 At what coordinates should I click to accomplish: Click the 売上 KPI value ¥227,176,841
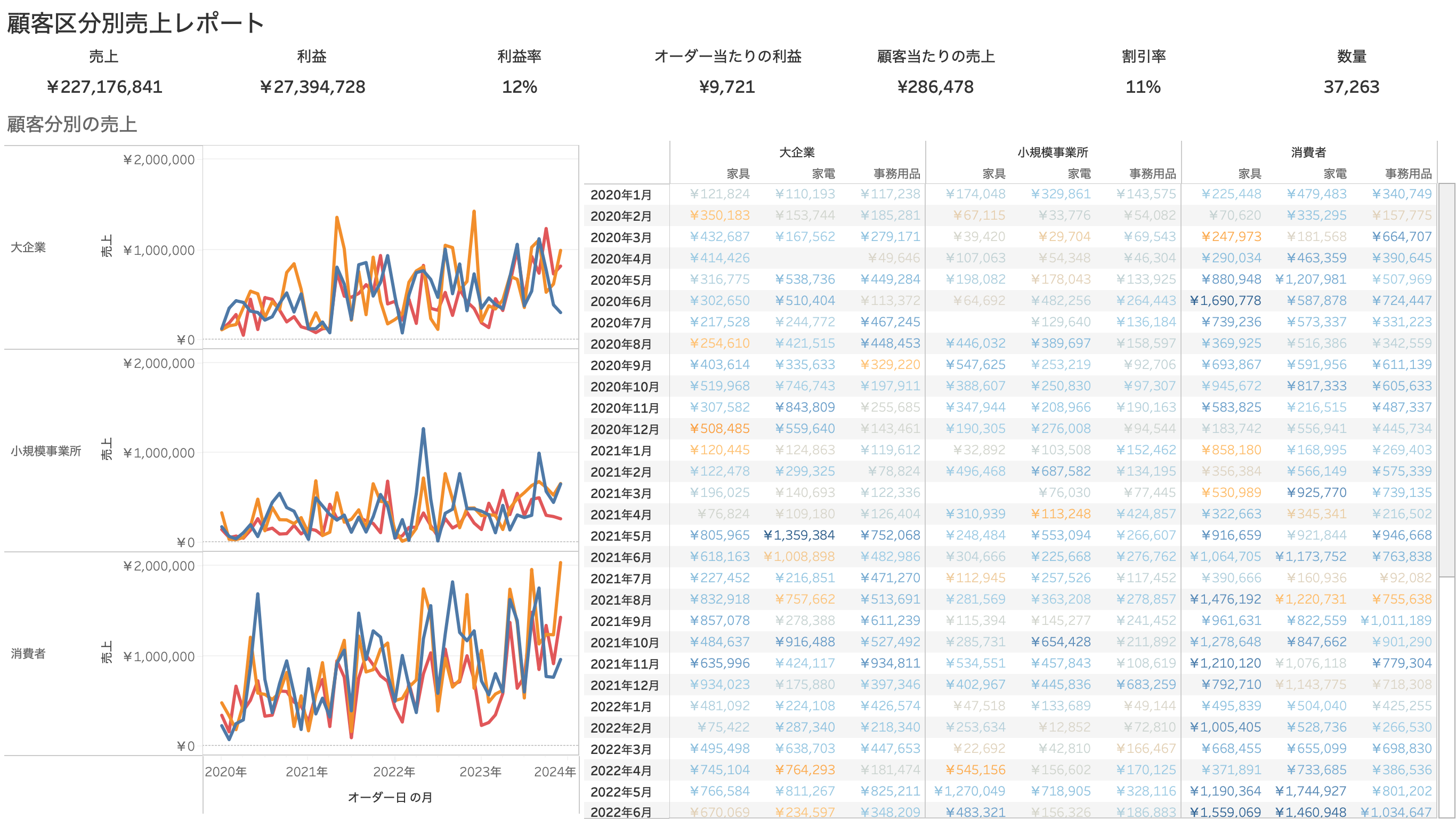point(104,86)
